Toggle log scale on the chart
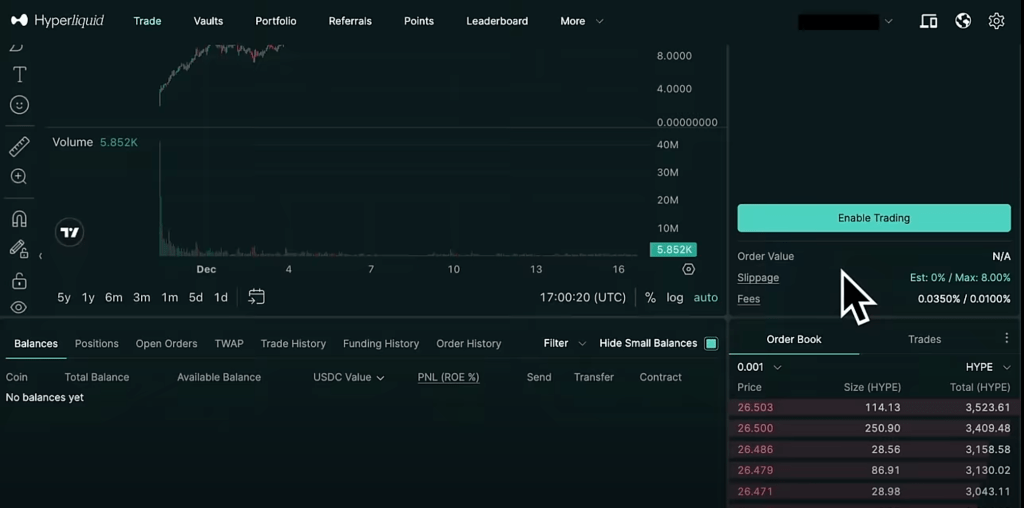The height and width of the screenshot is (508, 1024). (x=675, y=298)
